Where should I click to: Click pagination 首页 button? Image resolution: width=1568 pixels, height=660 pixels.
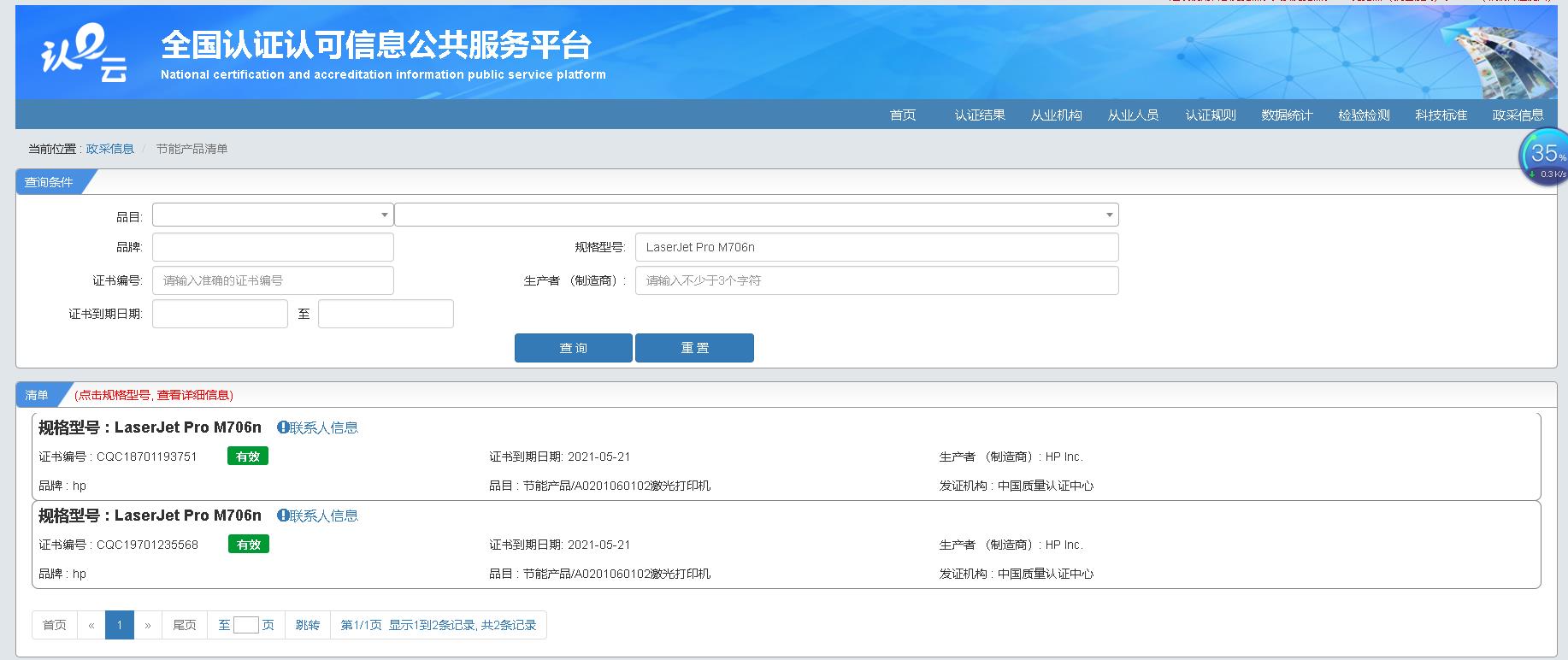tap(55, 625)
